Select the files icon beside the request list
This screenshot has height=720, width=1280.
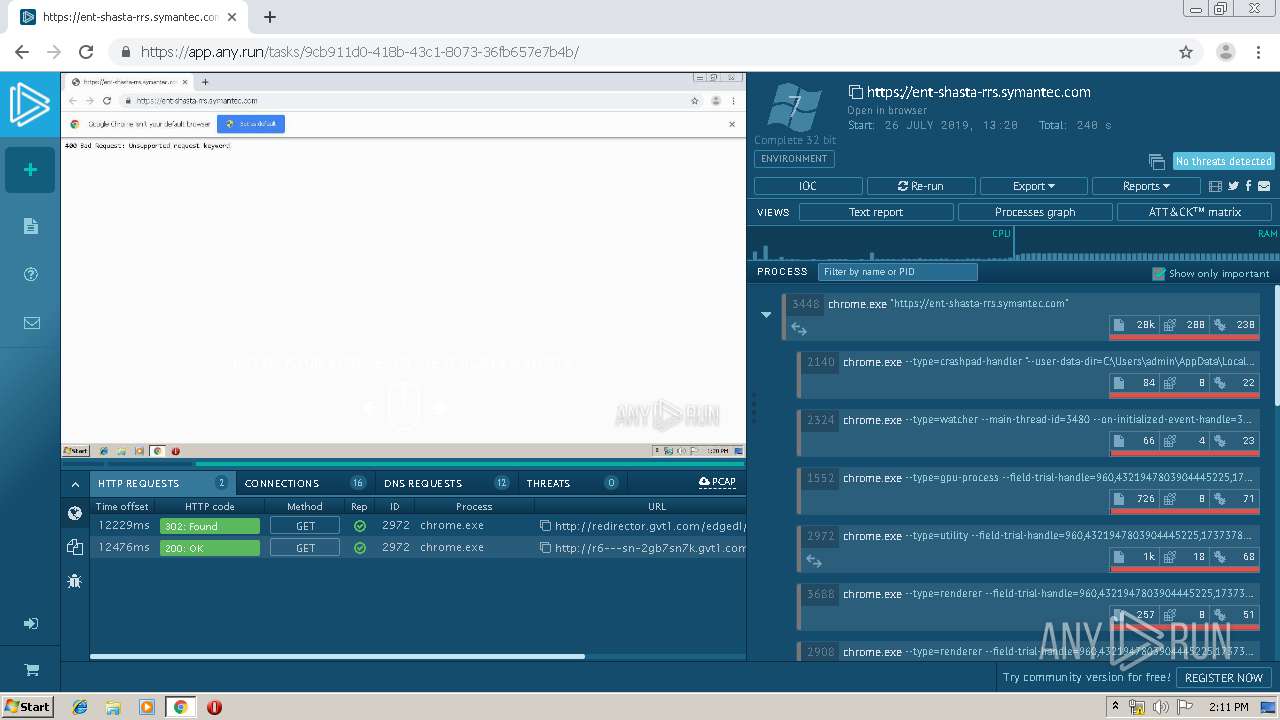tap(74, 546)
